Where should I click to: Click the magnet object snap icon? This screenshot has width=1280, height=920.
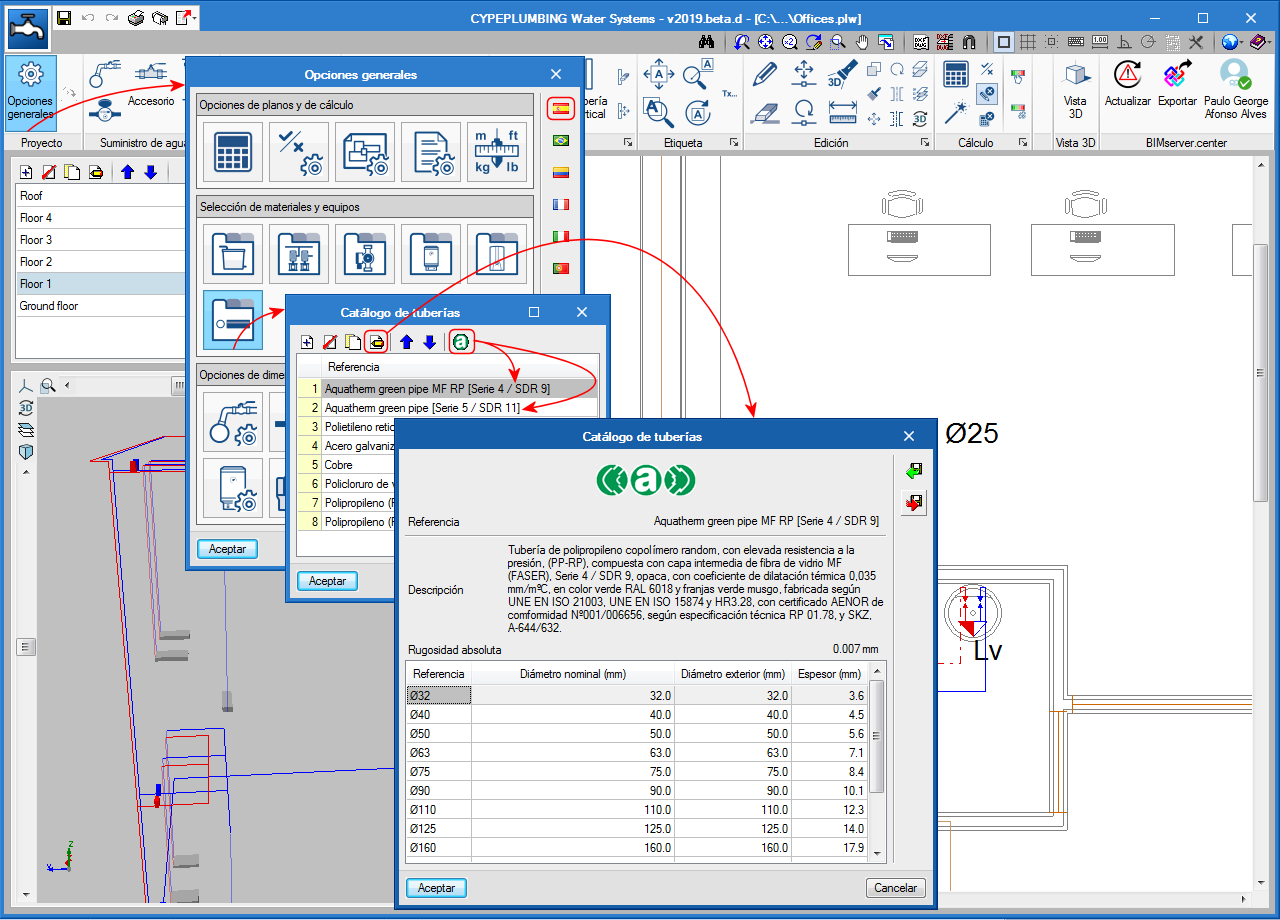(x=968, y=42)
